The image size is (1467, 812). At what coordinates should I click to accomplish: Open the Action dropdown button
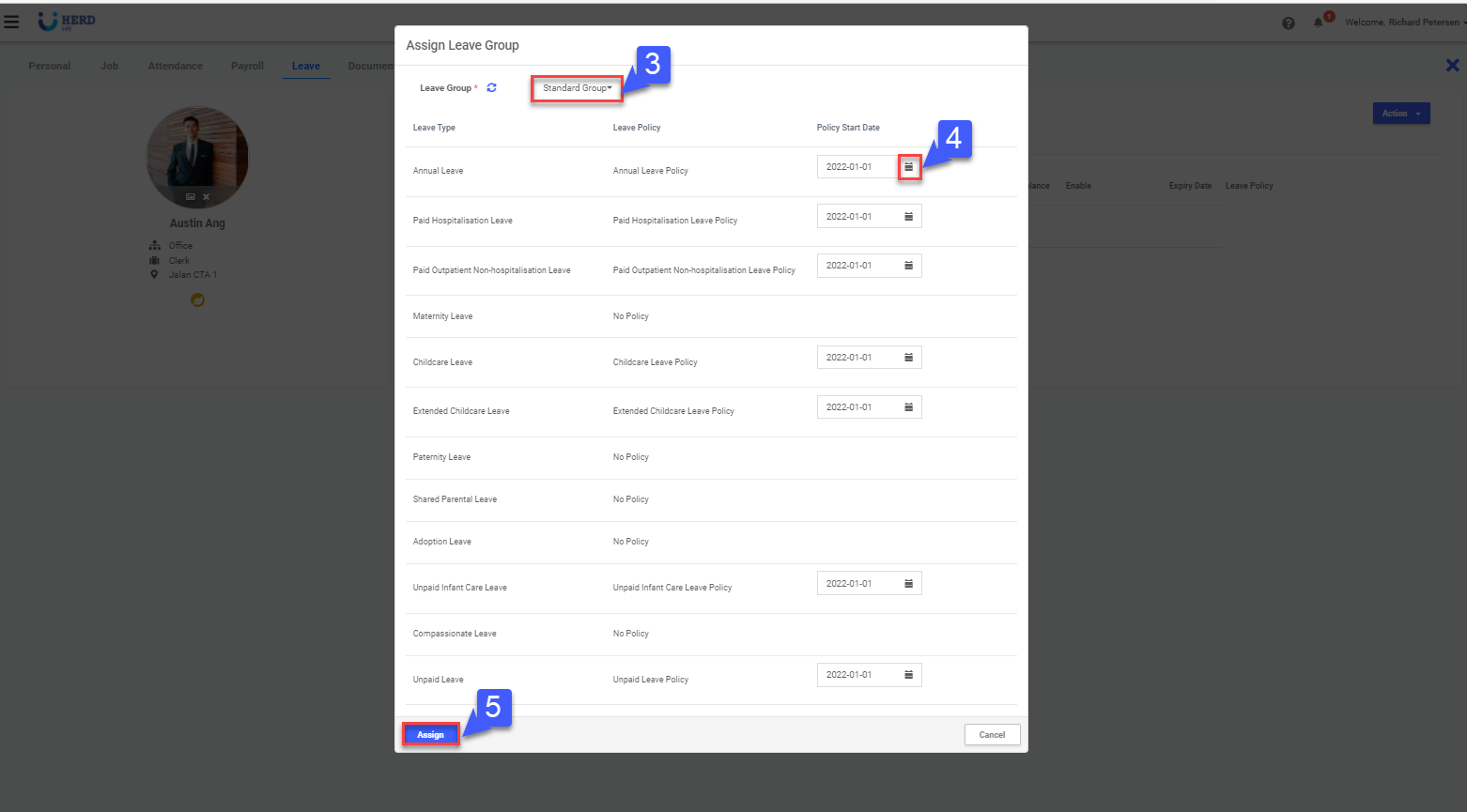1400,114
